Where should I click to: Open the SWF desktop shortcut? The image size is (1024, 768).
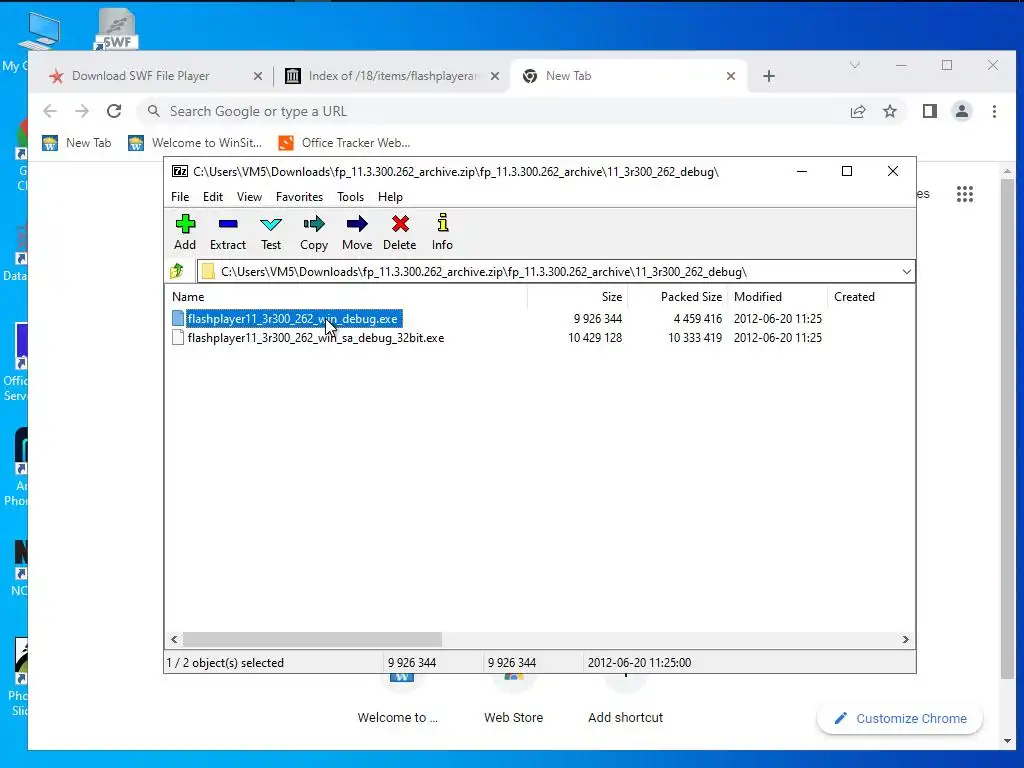116,29
